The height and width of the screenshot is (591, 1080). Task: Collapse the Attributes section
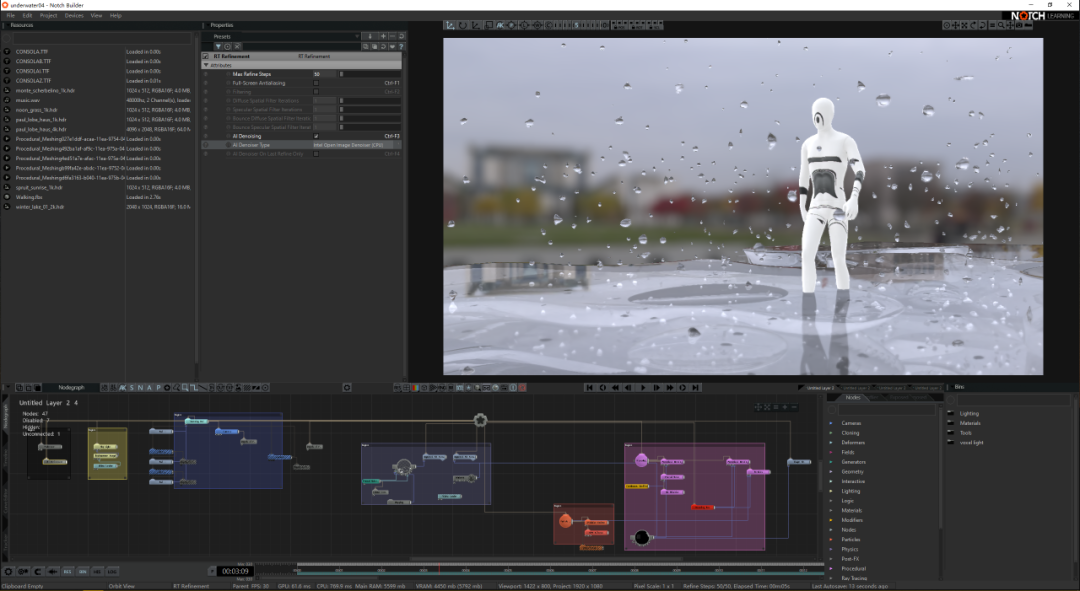click(206, 65)
